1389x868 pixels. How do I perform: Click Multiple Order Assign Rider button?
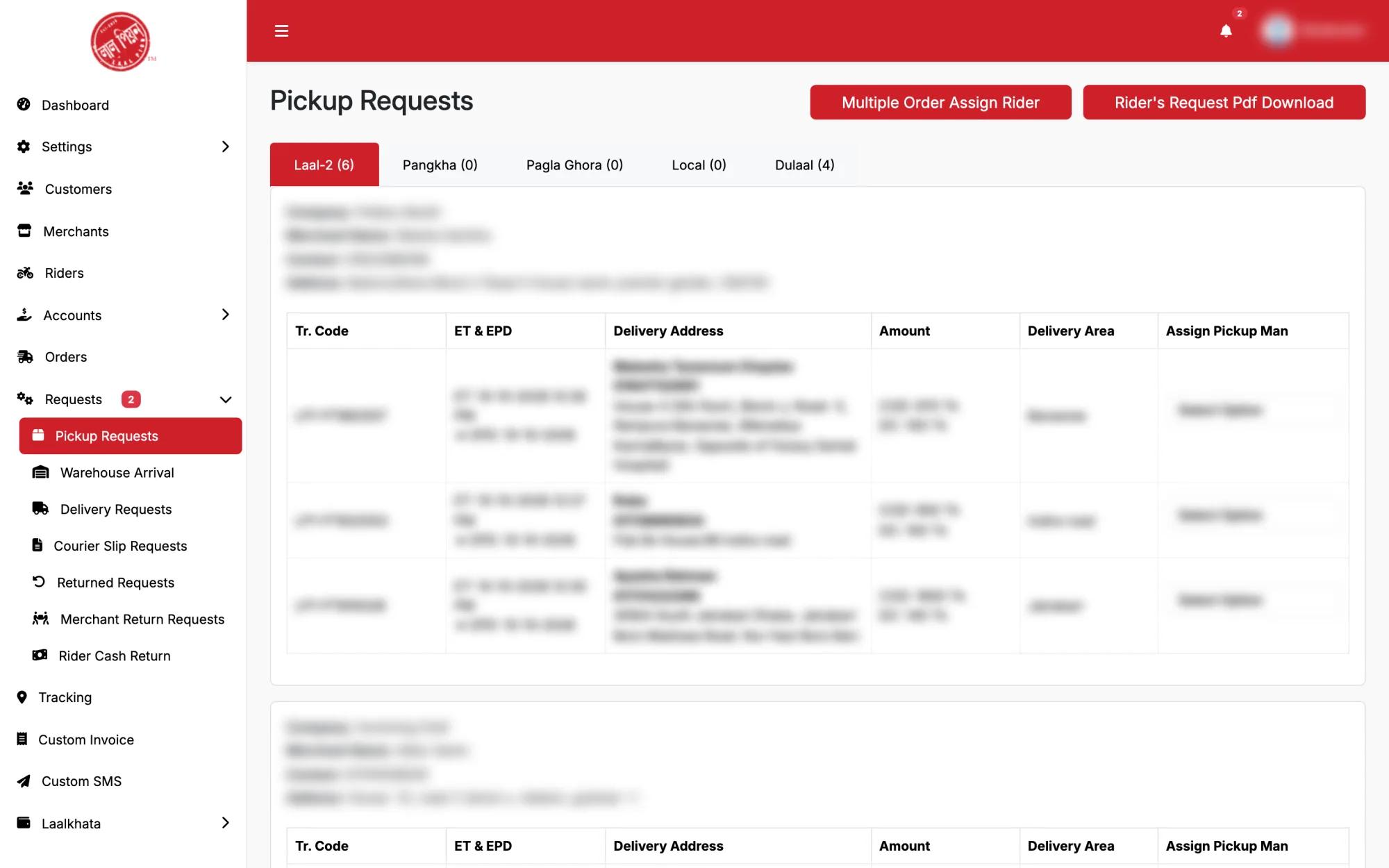pos(940,102)
